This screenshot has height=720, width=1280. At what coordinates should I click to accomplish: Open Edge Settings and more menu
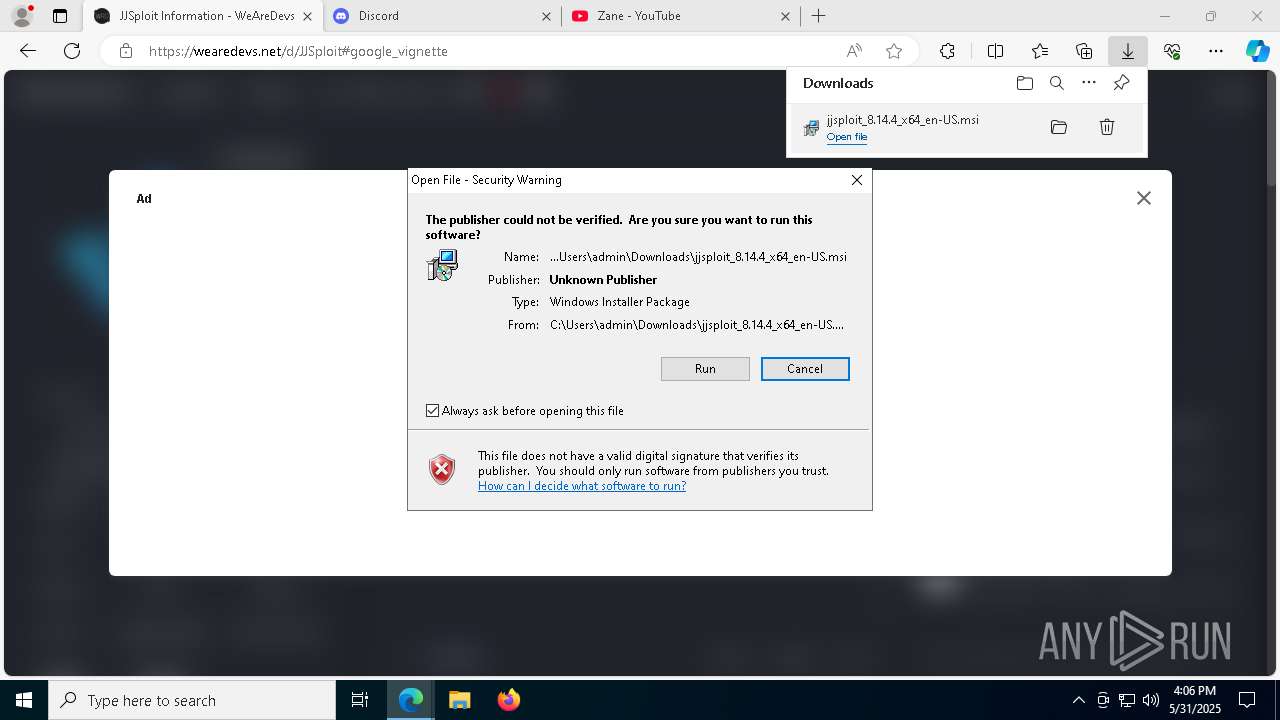point(1216,51)
